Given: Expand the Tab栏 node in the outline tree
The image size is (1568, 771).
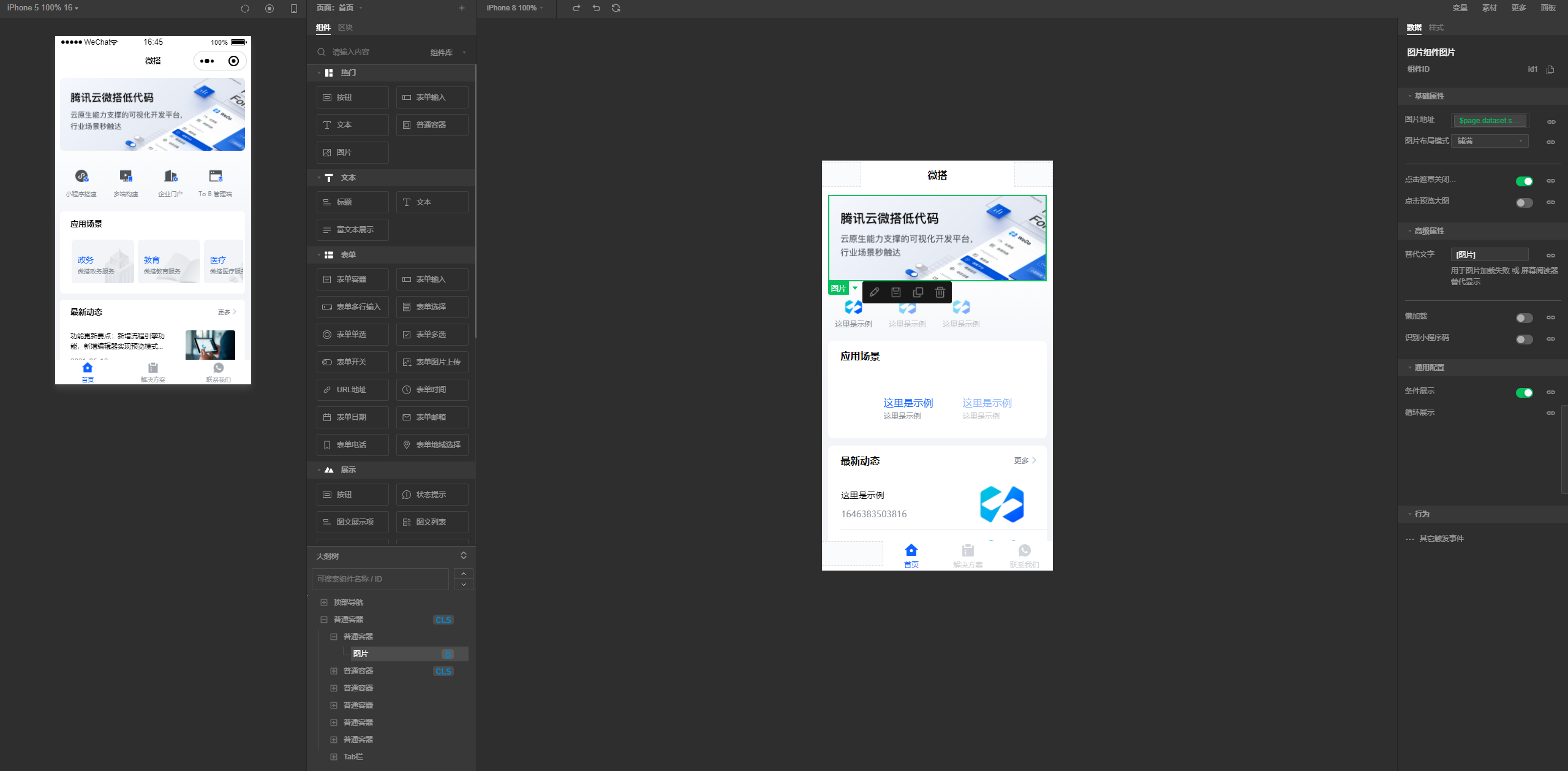Looking at the screenshot, I should click(x=334, y=757).
